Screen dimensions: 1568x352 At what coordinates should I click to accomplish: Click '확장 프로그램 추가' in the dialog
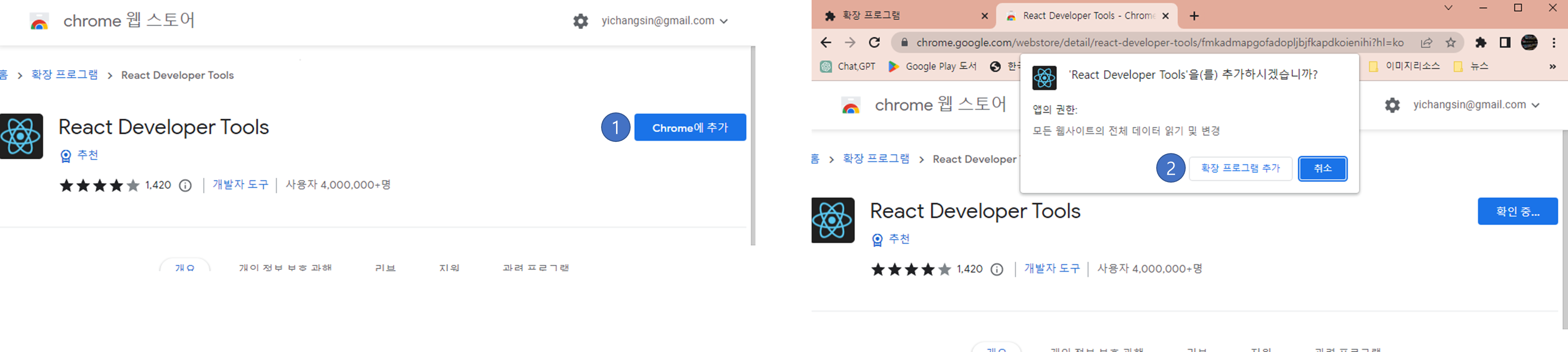(x=1240, y=168)
